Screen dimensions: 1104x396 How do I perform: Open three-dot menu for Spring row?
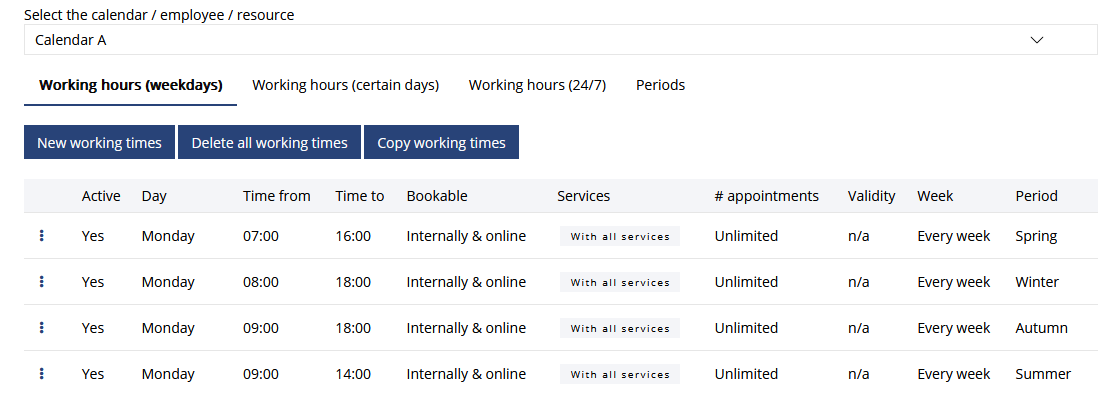[42, 236]
